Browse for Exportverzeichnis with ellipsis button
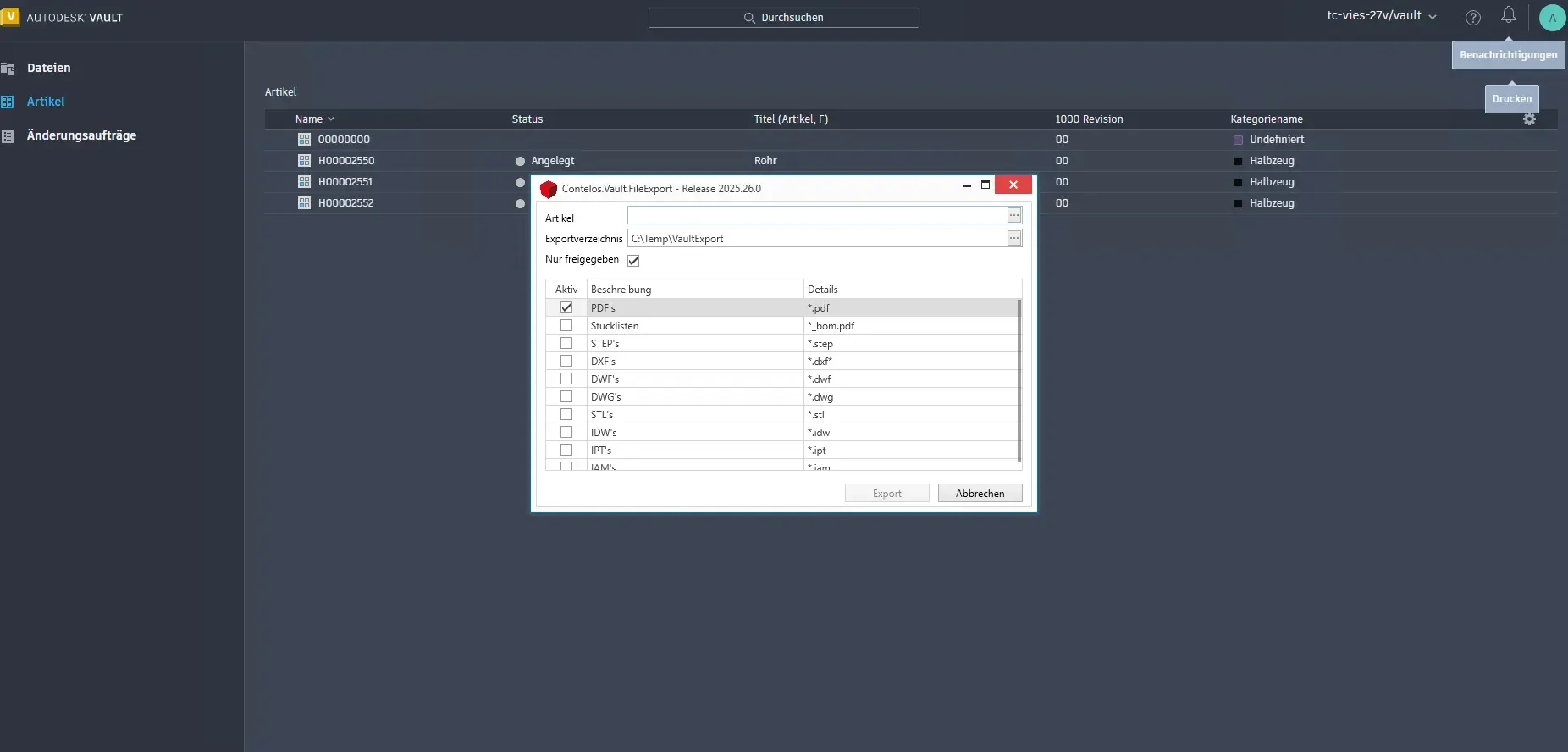This screenshot has height=752, width=1568. point(1014,239)
